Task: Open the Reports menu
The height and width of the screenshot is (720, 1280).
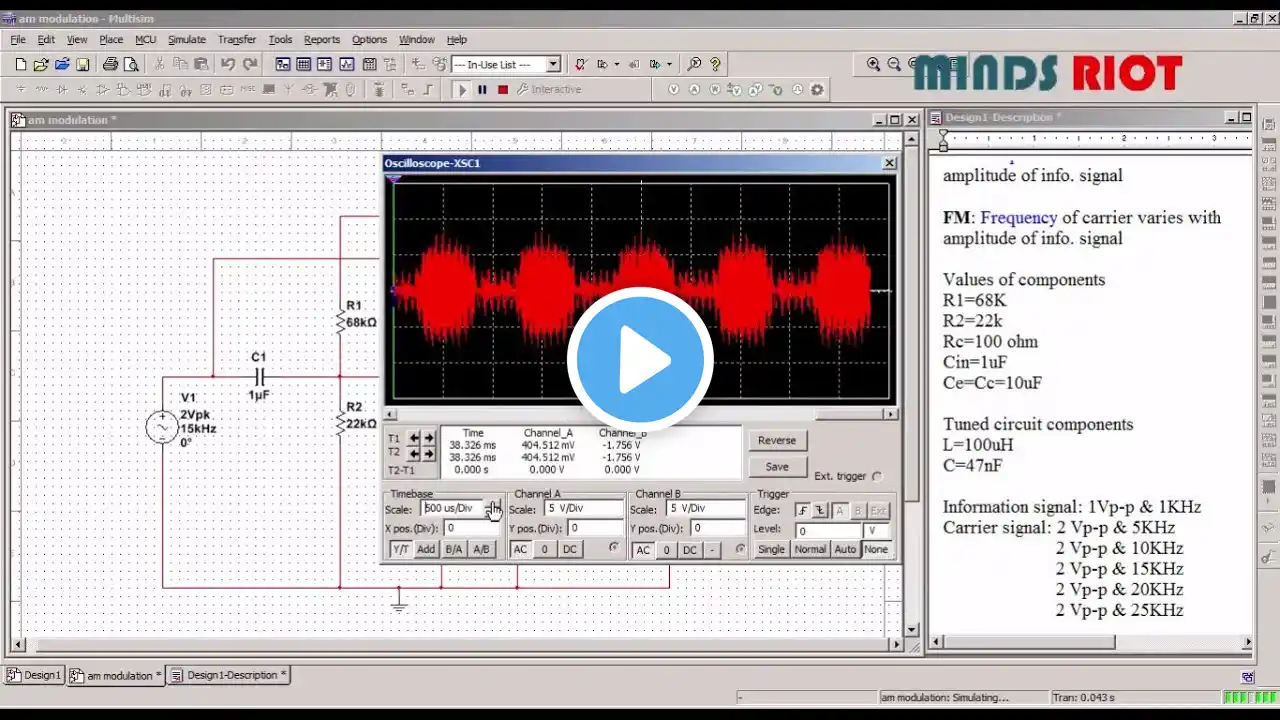Action: pyautogui.click(x=322, y=39)
